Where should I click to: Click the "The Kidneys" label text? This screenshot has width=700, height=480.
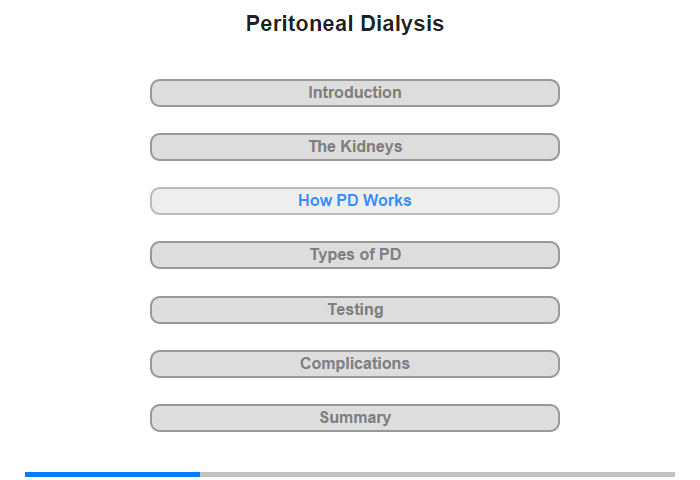coord(355,147)
